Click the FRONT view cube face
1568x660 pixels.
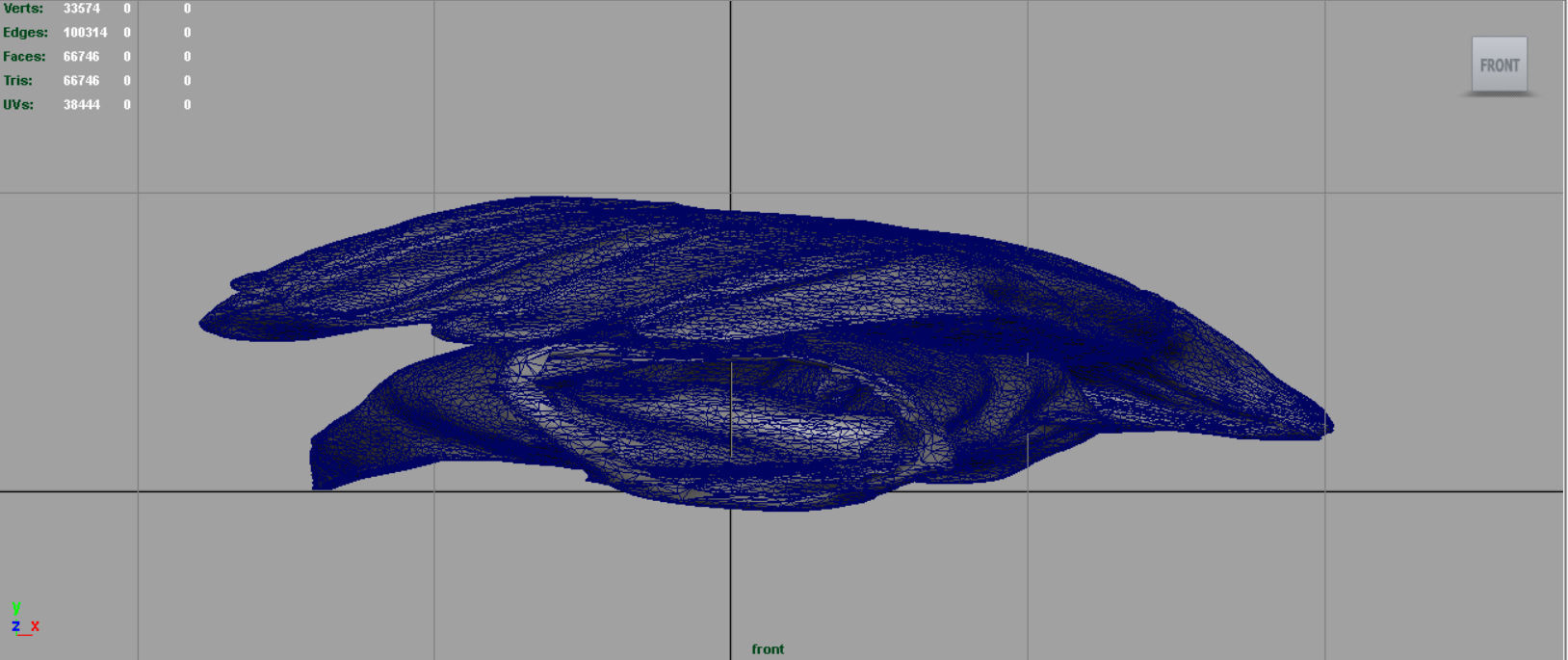pos(1499,65)
